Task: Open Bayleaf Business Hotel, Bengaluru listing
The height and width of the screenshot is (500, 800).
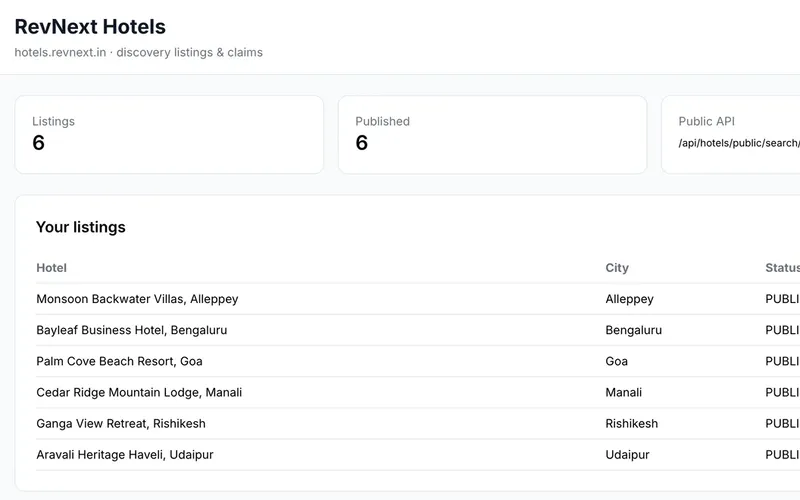Action: (132, 330)
